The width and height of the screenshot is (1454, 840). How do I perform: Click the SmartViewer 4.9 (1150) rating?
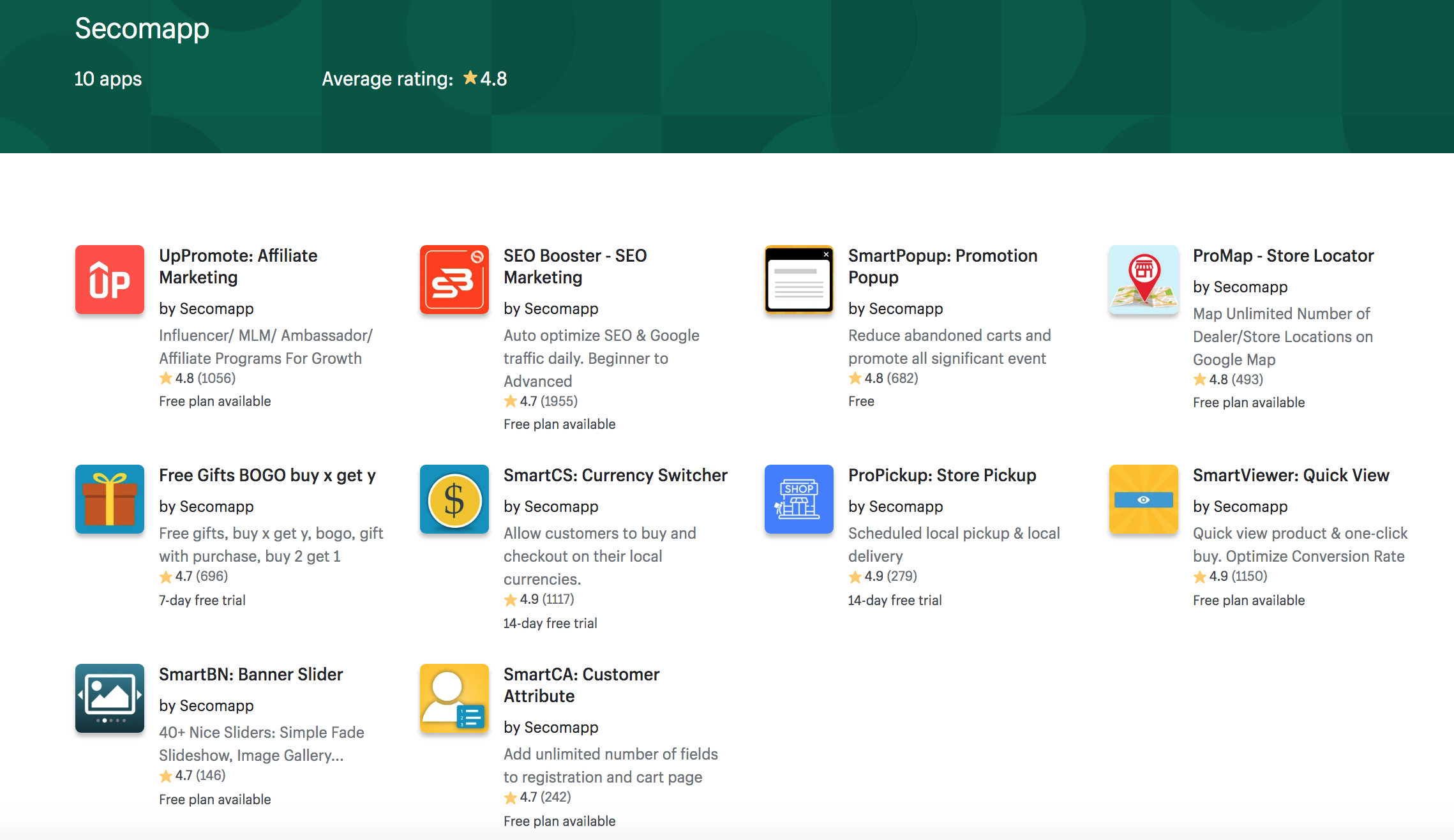point(1230,576)
